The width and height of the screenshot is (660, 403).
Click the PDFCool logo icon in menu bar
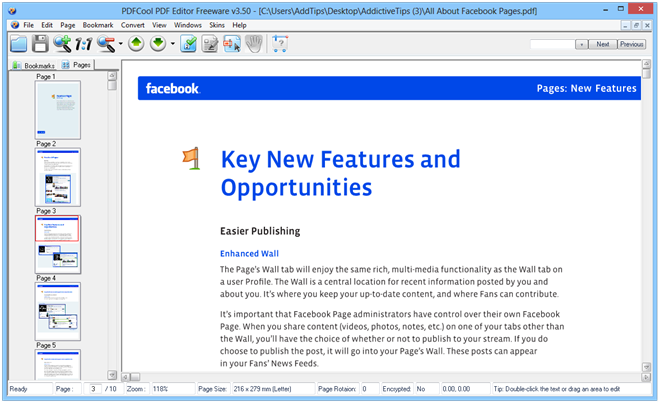(15, 25)
